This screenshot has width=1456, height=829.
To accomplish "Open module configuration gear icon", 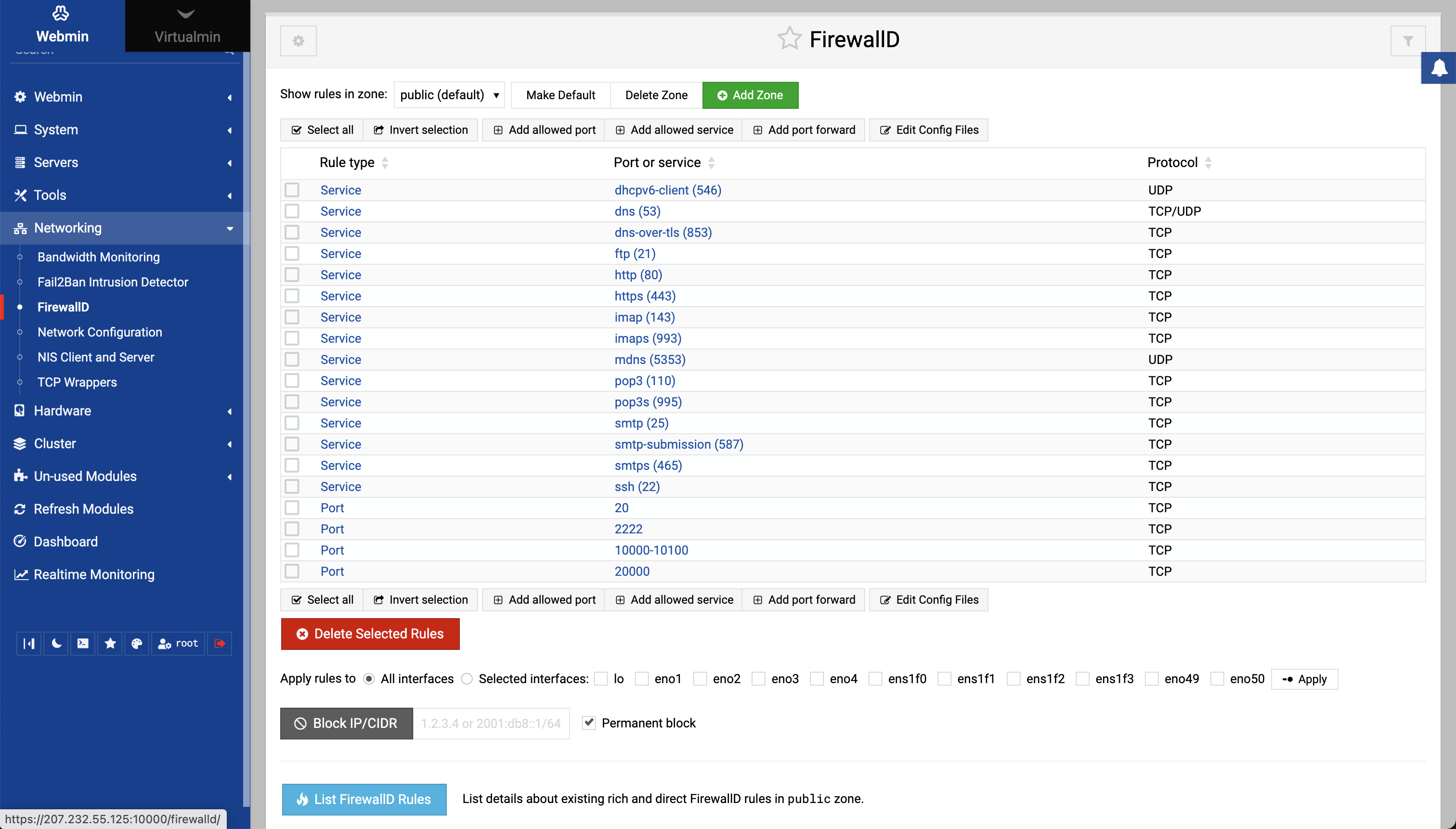I will 299,40.
